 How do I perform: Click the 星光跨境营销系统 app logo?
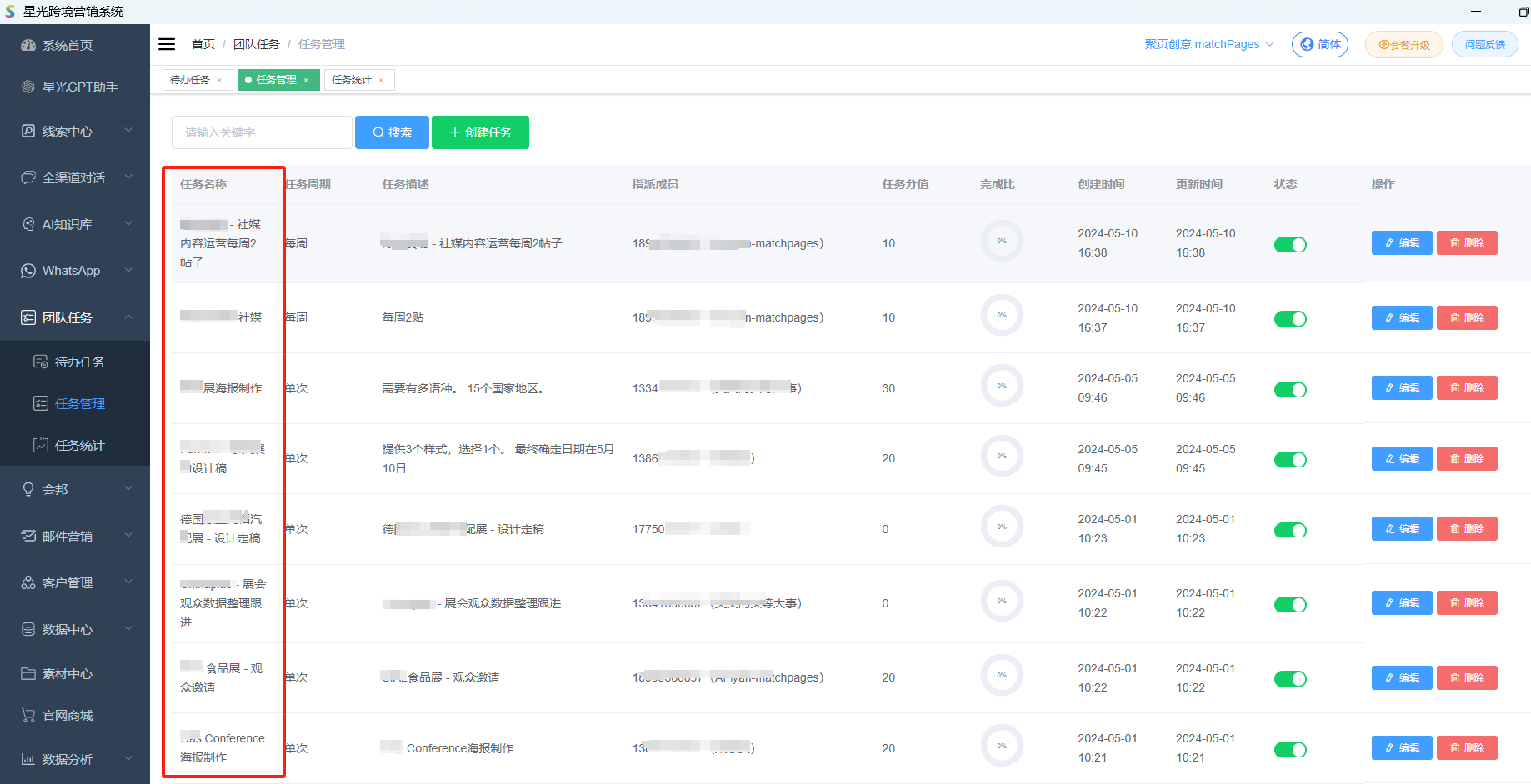pyautogui.click(x=10, y=12)
